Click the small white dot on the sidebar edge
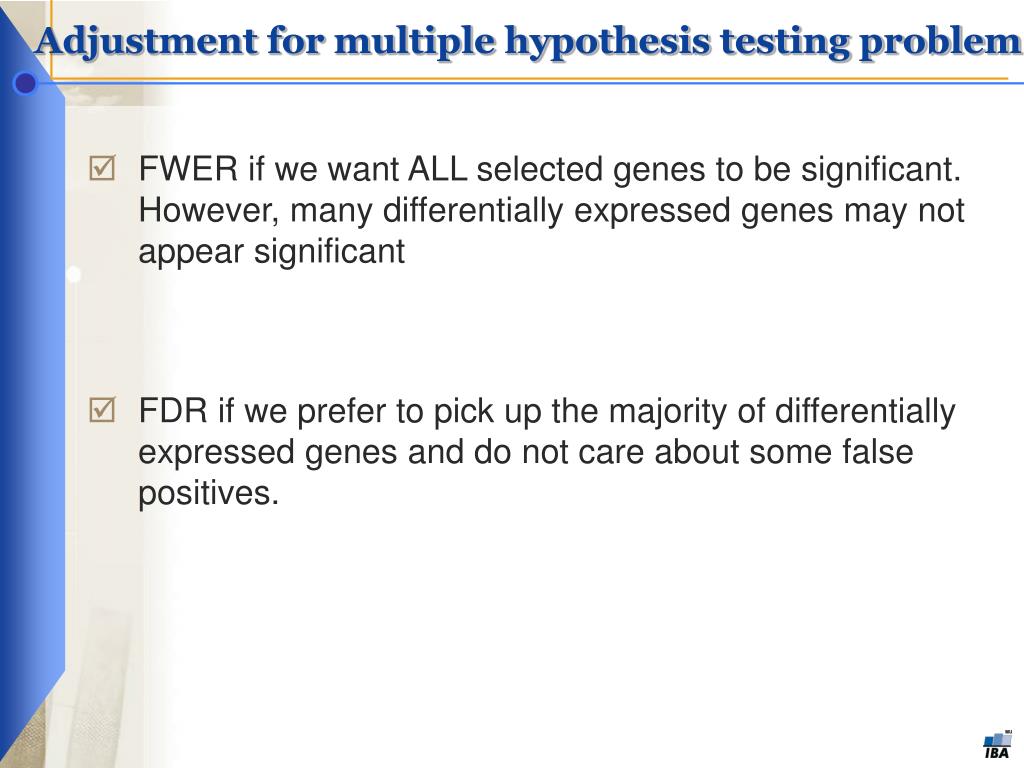Image resolution: width=1024 pixels, height=768 pixels. tap(73, 274)
